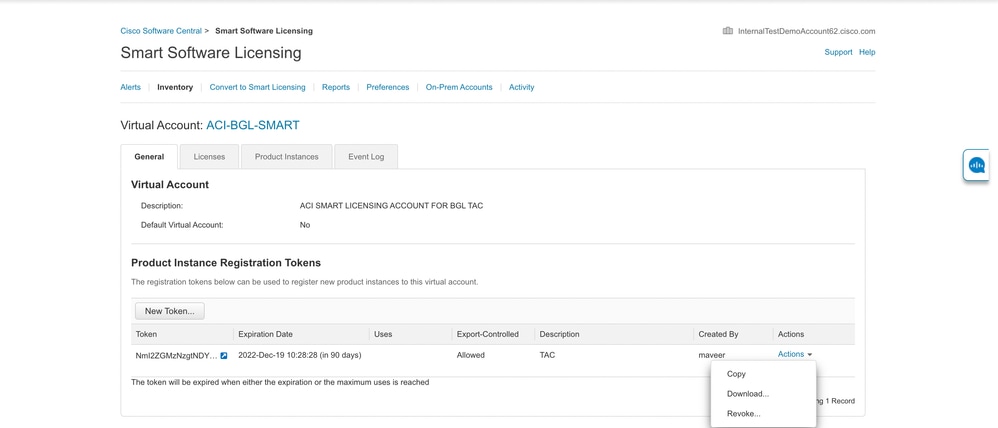Screen dimensions: 998x428
Task: Open the Cisco Software Central breadcrumb link
Action: (161, 31)
